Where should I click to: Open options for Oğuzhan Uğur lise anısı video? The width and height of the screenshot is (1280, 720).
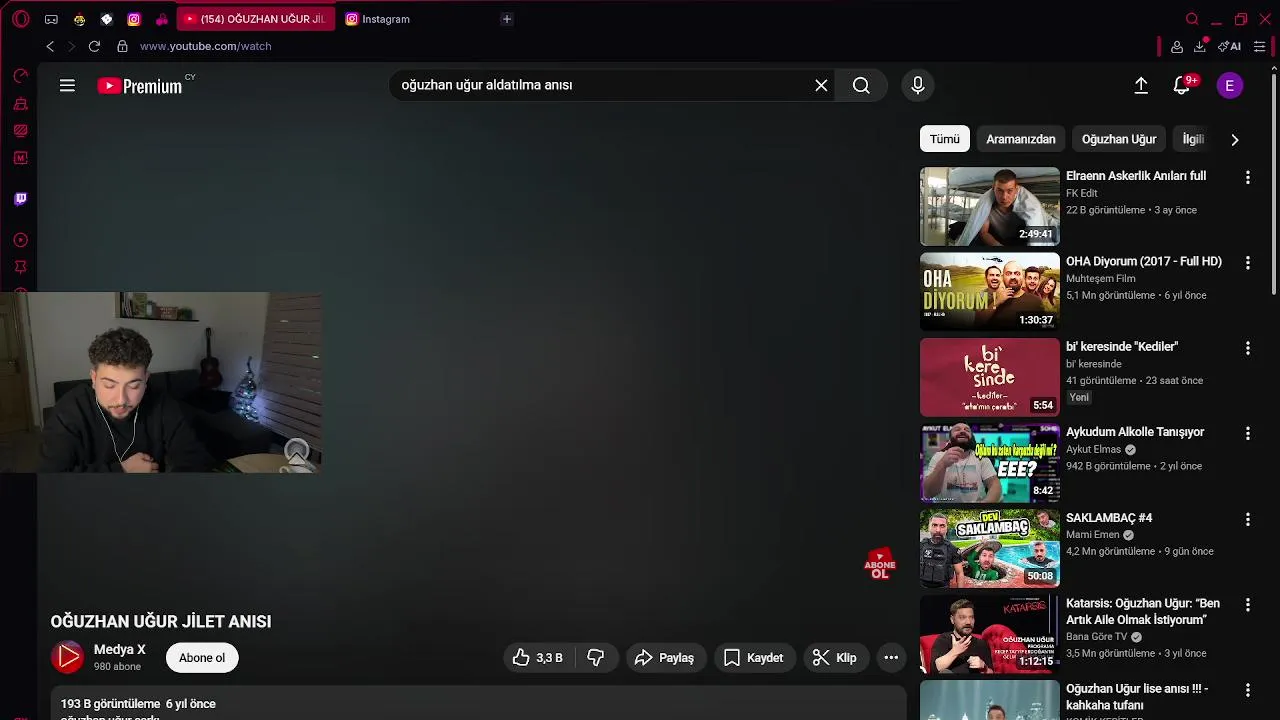click(1247, 690)
